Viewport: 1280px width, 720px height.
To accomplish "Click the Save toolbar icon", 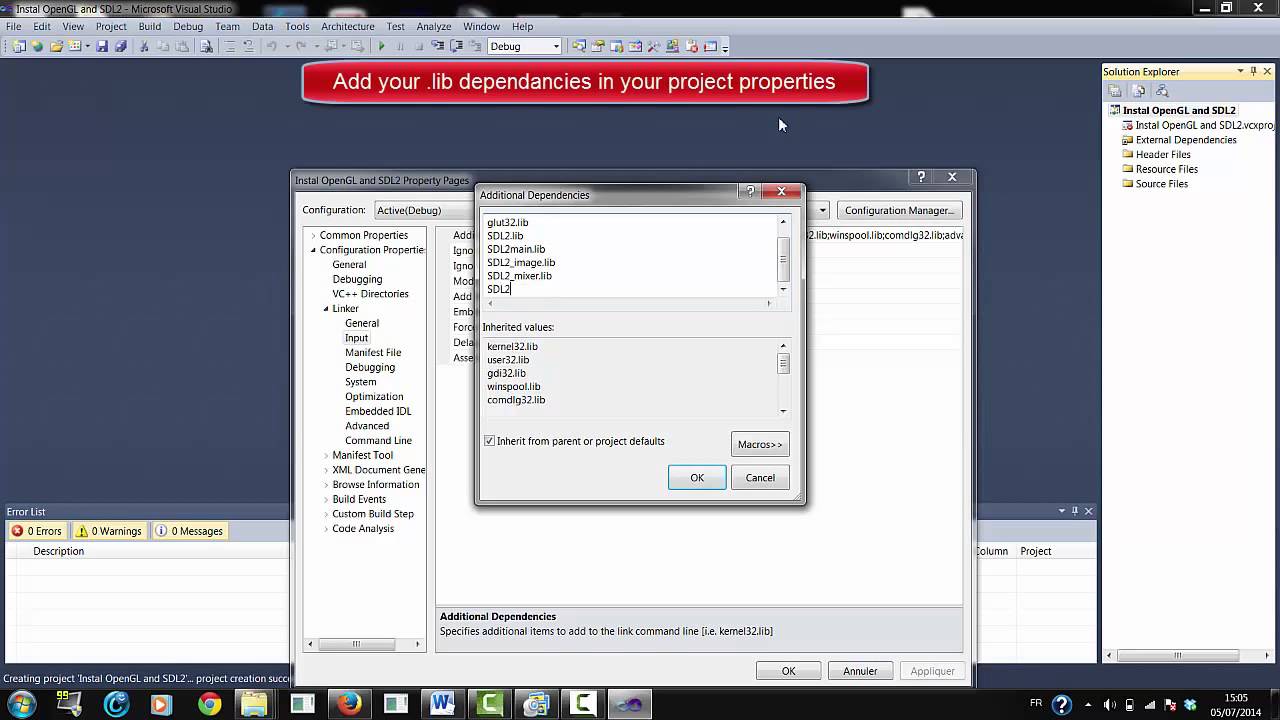I will tap(103, 46).
